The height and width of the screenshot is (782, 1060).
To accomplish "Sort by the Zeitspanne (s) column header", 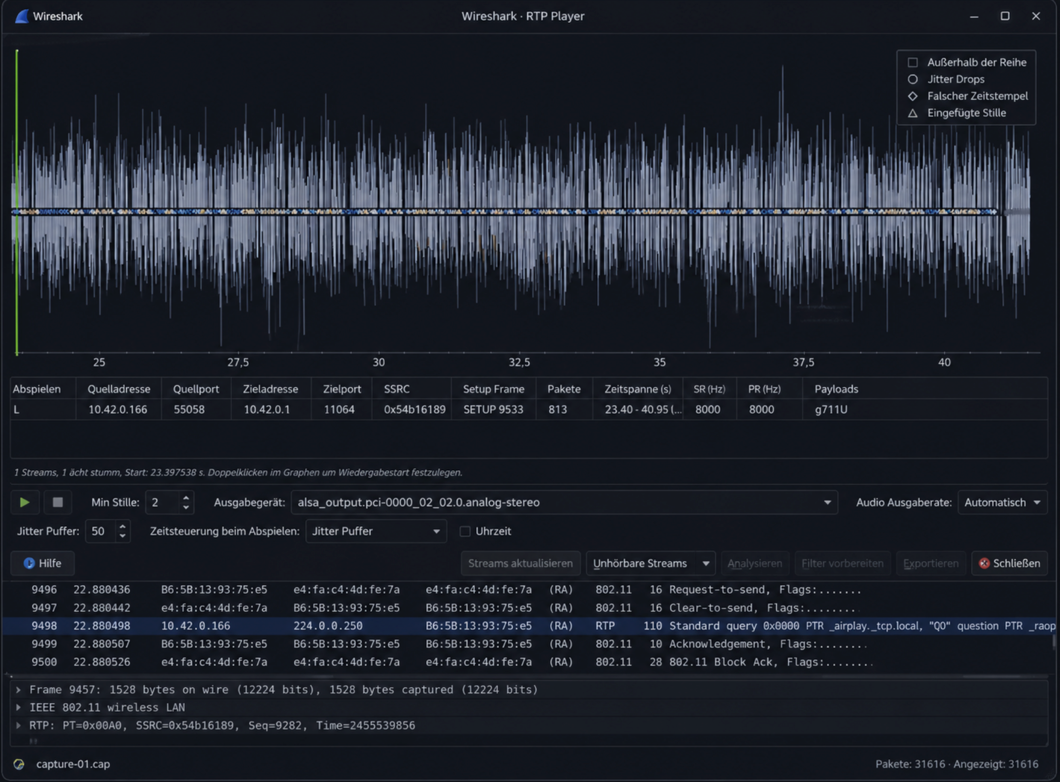I will point(637,389).
